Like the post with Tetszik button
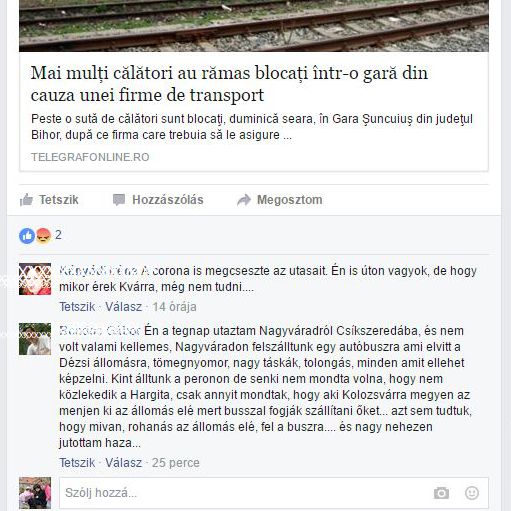The width and height of the screenshot is (511, 511). click(49, 200)
